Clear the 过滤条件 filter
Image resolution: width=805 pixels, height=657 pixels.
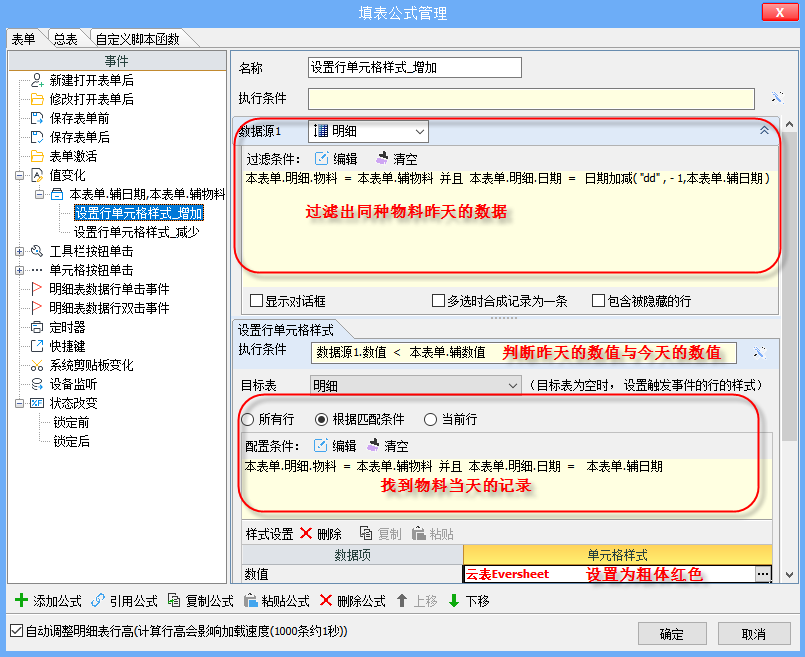click(x=396, y=159)
